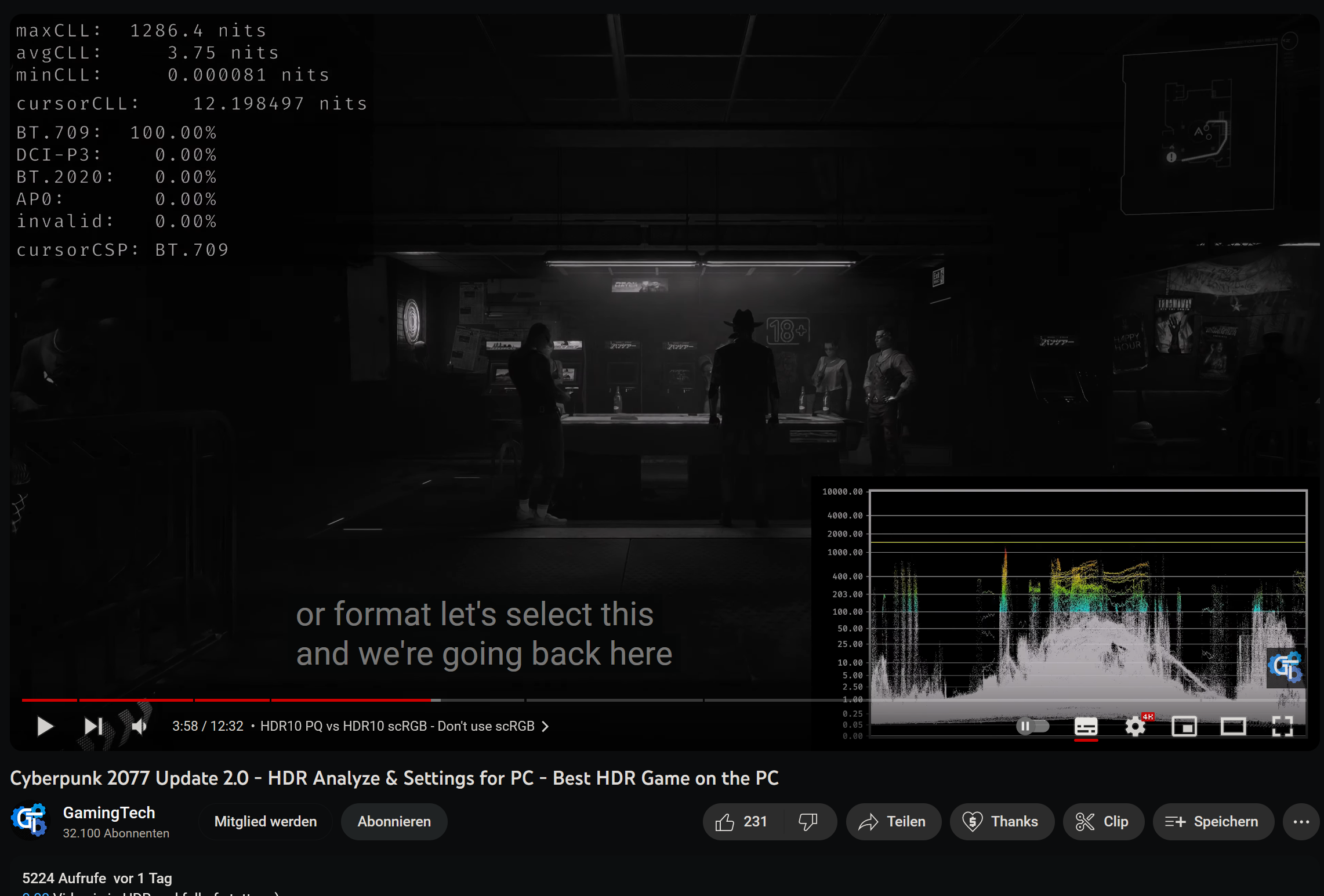
Task: Click the Mitglied werden button
Action: pyautogui.click(x=266, y=821)
